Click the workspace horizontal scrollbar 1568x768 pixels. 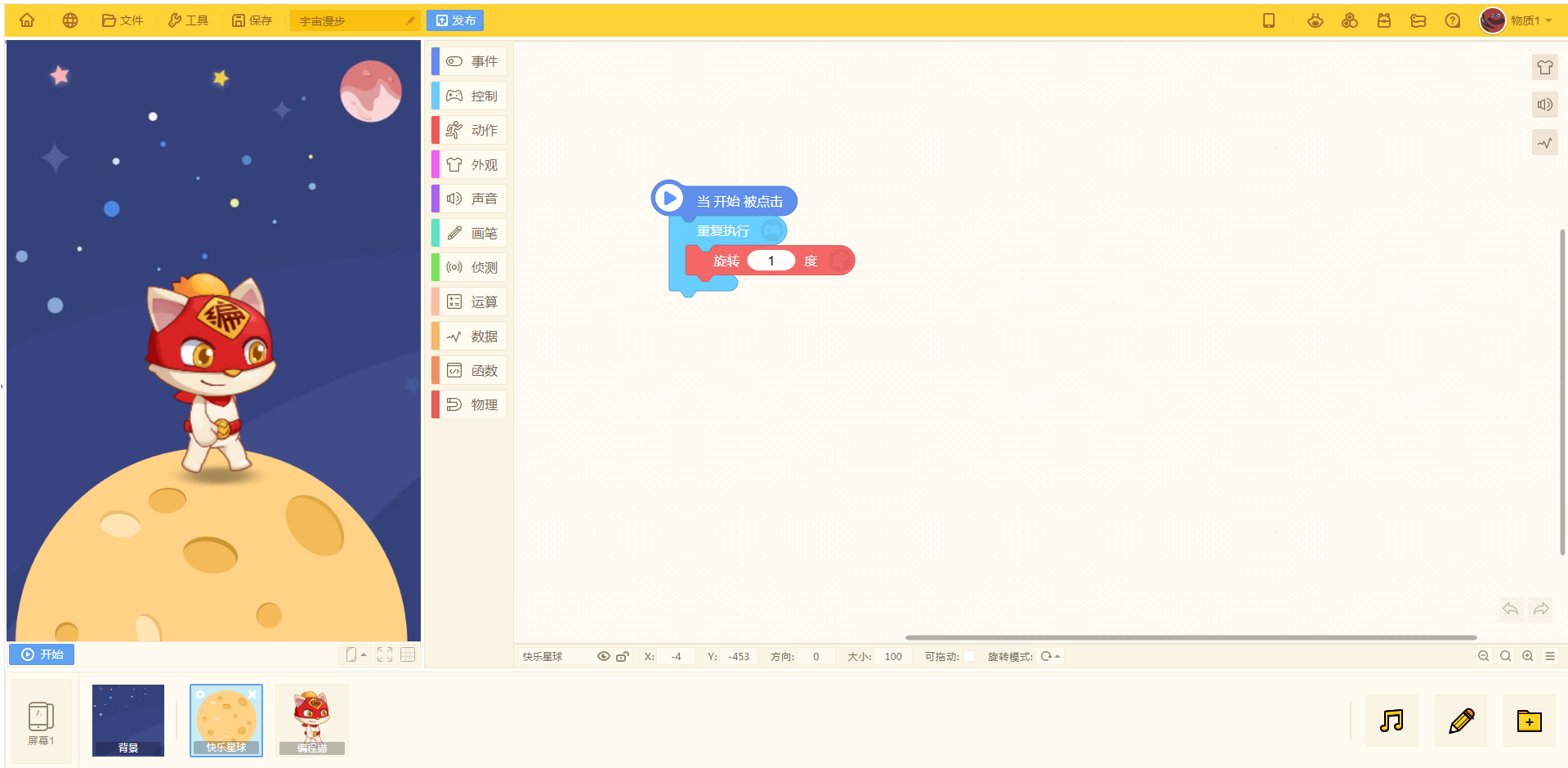click(x=1191, y=637)
